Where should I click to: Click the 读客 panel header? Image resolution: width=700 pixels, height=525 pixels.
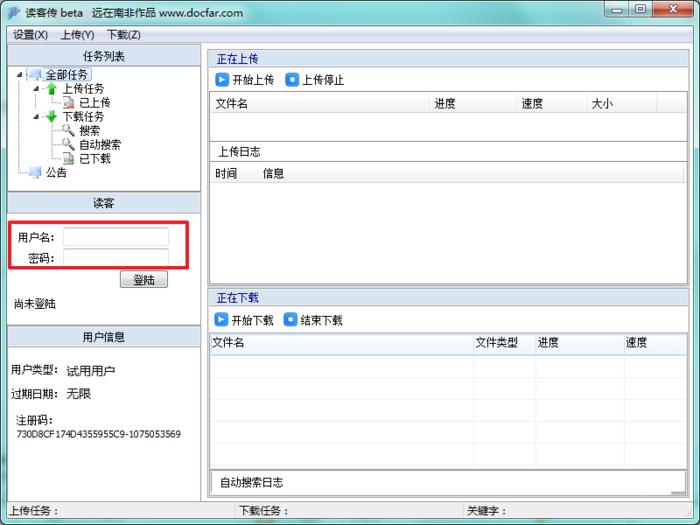[104, 203]
